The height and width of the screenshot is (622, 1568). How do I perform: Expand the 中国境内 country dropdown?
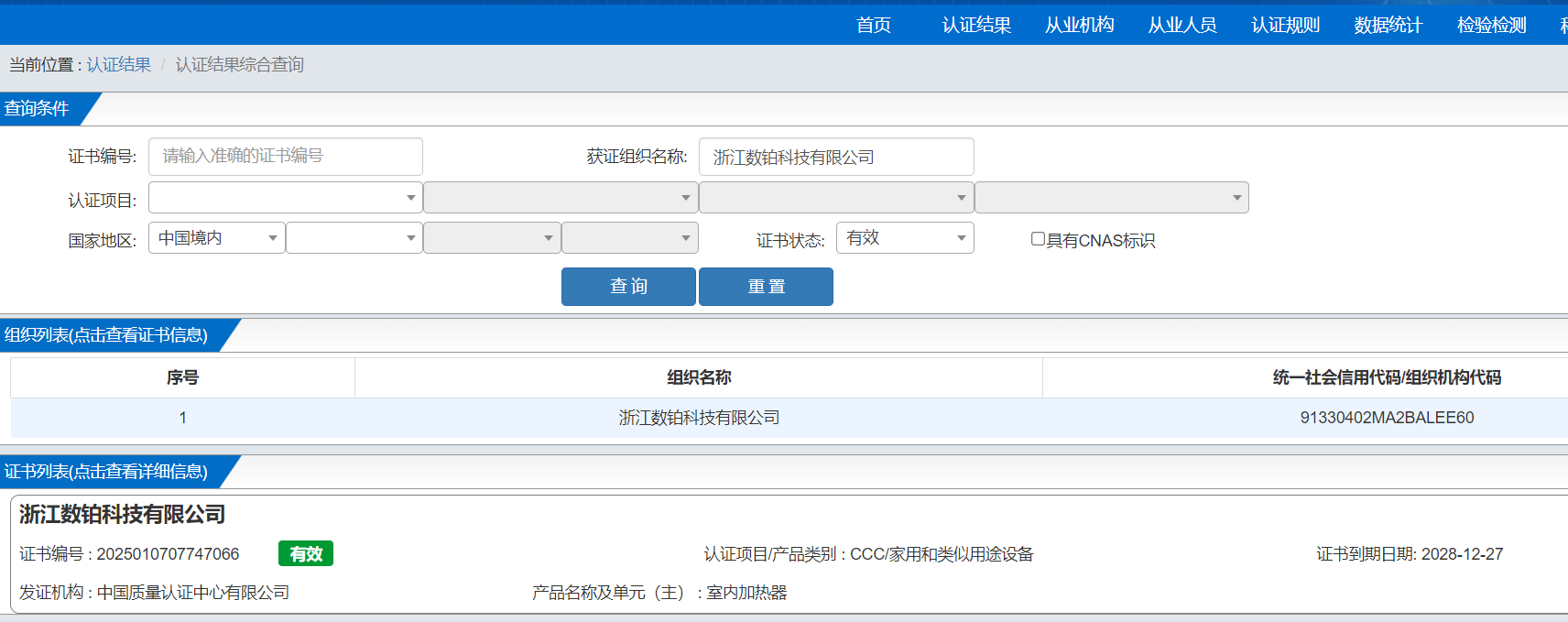(x=217, y=238)
